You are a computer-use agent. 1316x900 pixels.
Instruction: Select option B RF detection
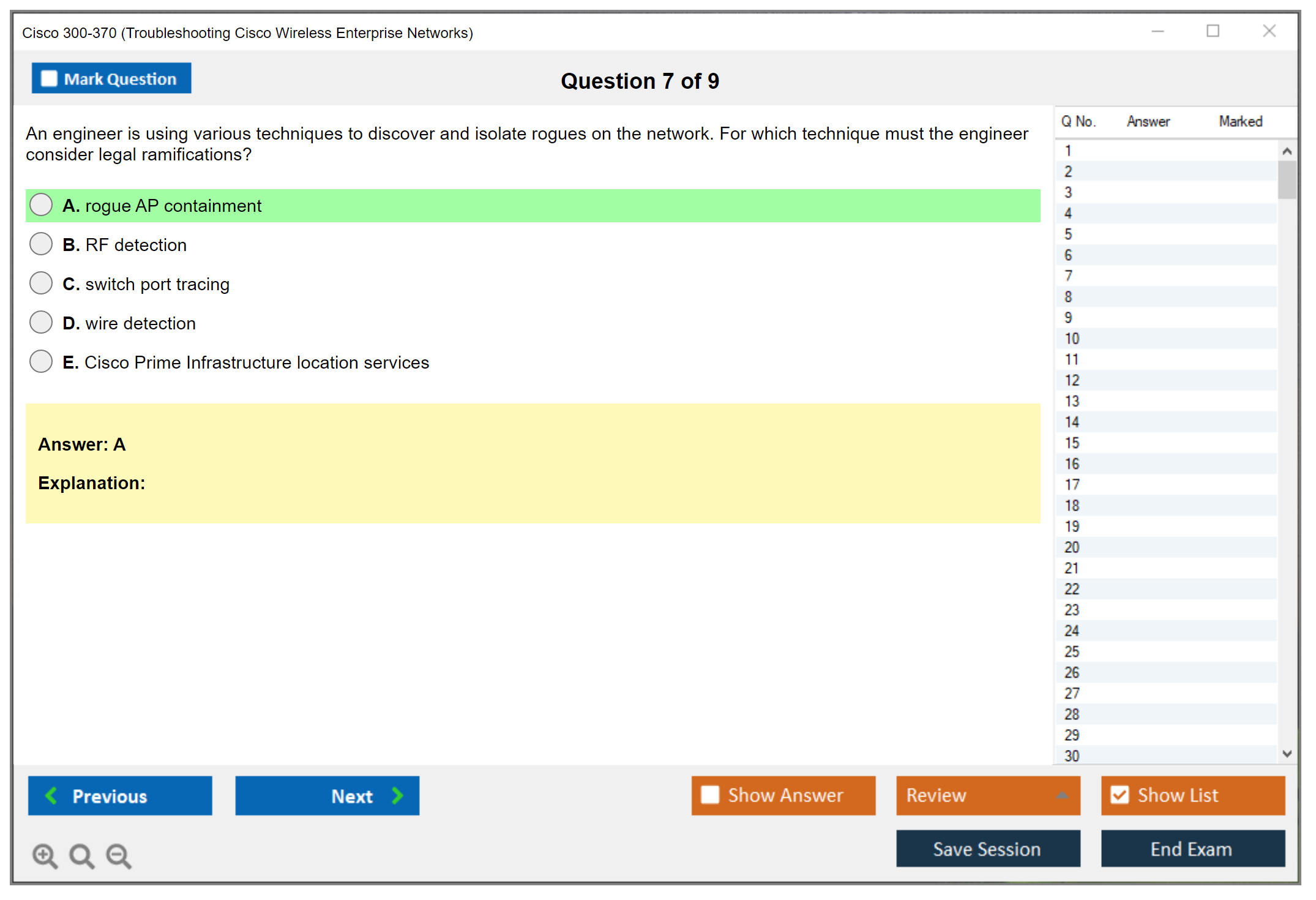point(41,244)
